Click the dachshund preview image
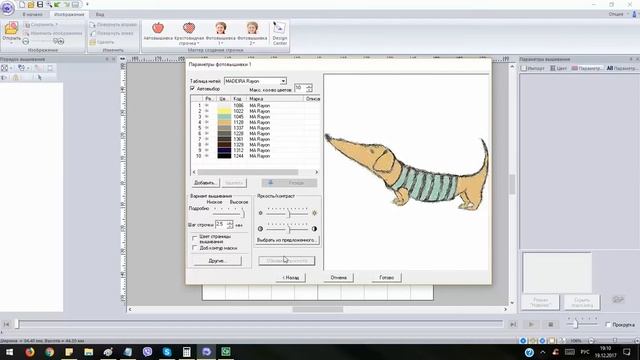The width and height of the screenshot is (640, 360). pos(407,173)
